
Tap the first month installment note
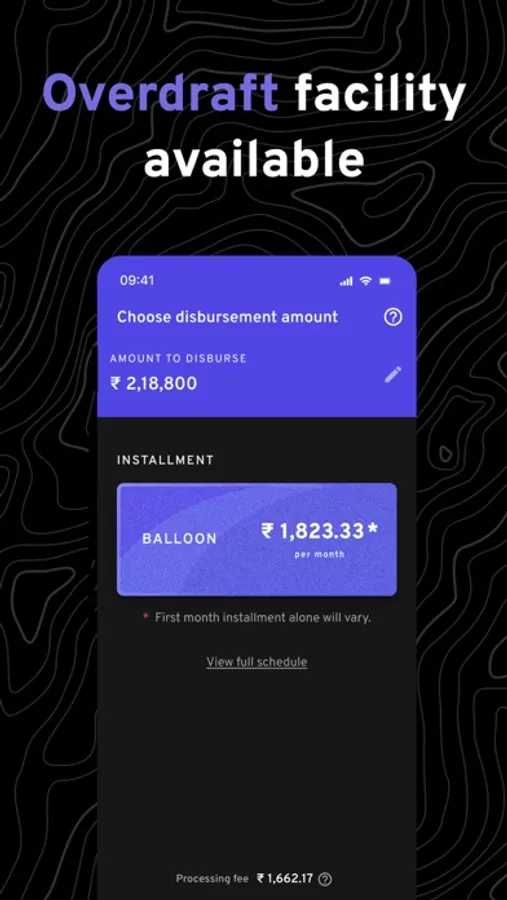point(257,618)
